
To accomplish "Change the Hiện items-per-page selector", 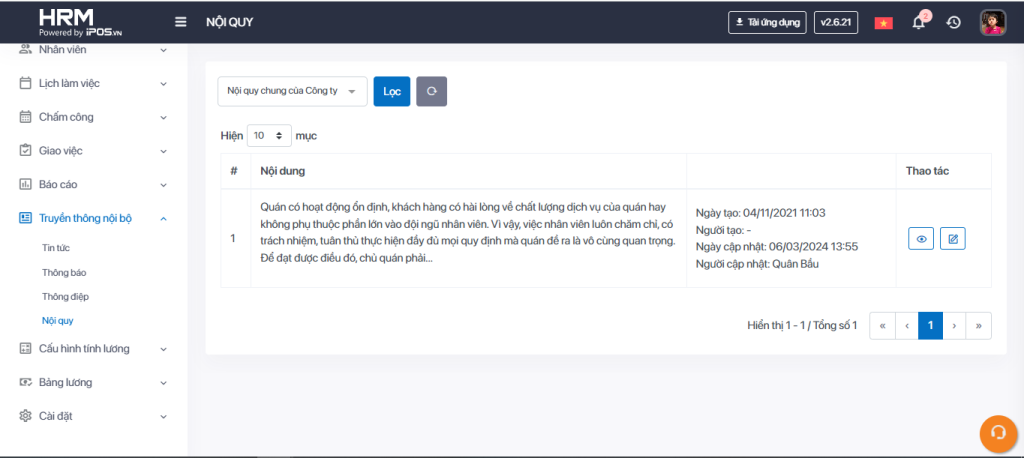I will (268, 135).
